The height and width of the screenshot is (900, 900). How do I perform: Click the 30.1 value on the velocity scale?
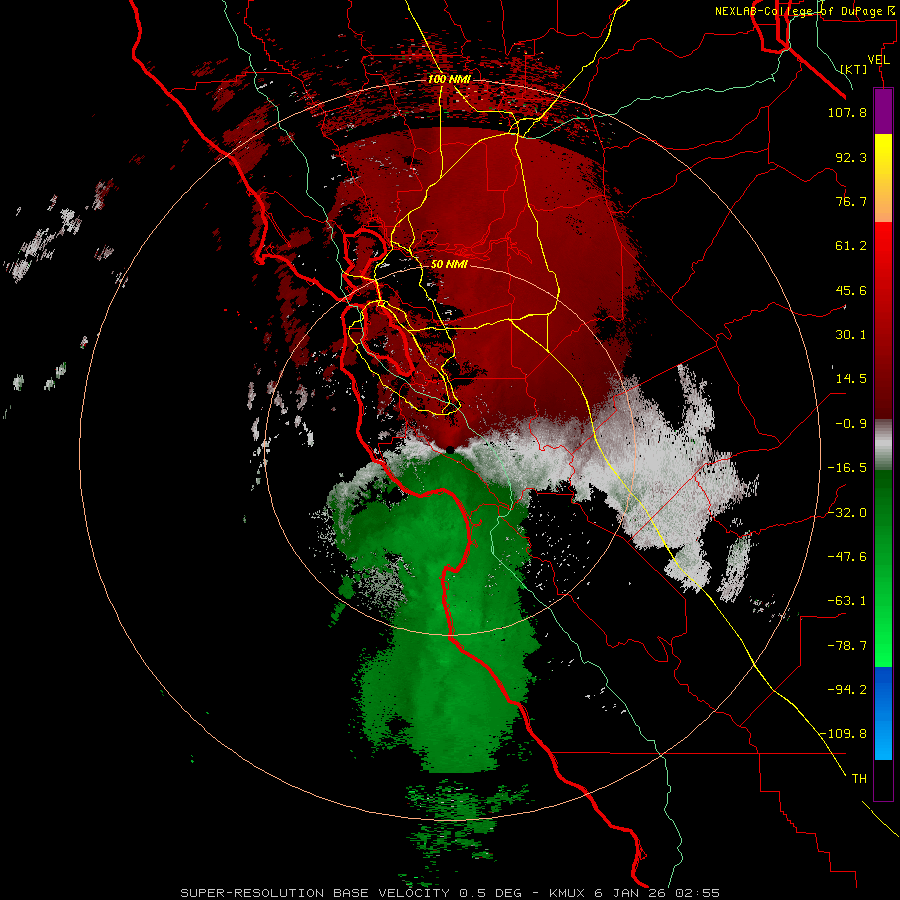click(x=851, y=335)
